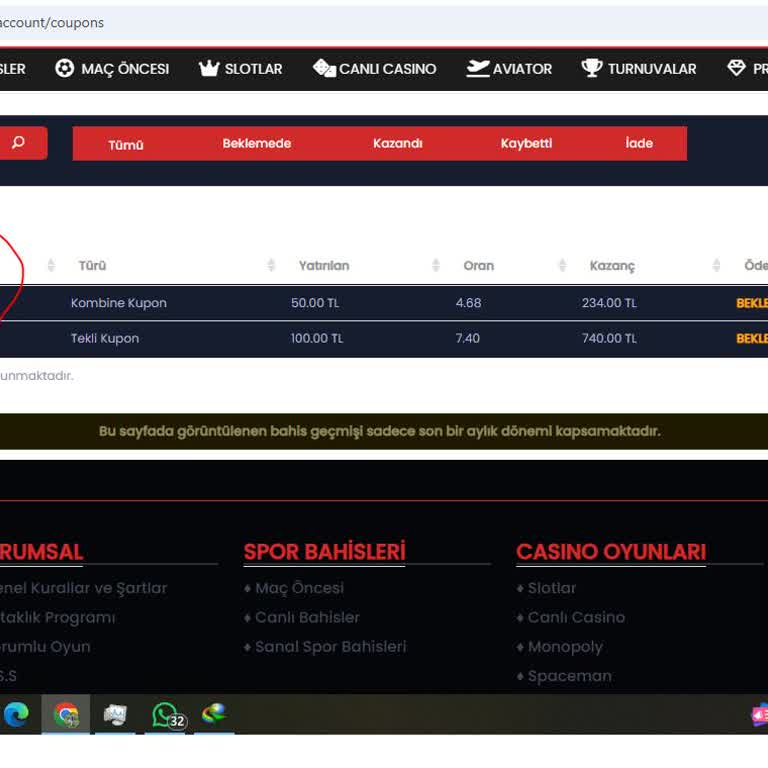Screen dimensions: 768x768
Task: Select the Kombine Kupon row
Action: 384,303
